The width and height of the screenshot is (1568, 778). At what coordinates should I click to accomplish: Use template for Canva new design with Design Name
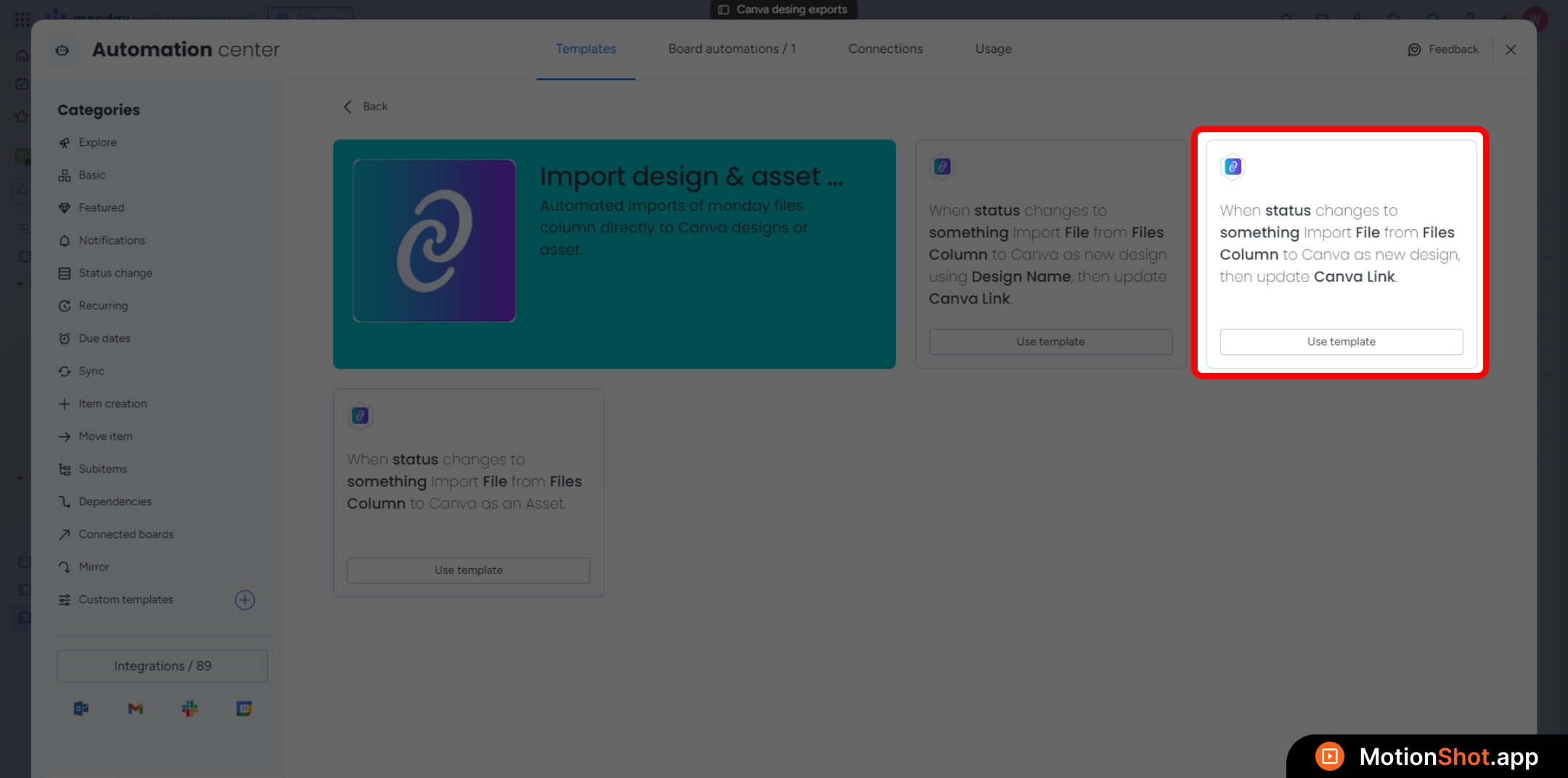1050,342
